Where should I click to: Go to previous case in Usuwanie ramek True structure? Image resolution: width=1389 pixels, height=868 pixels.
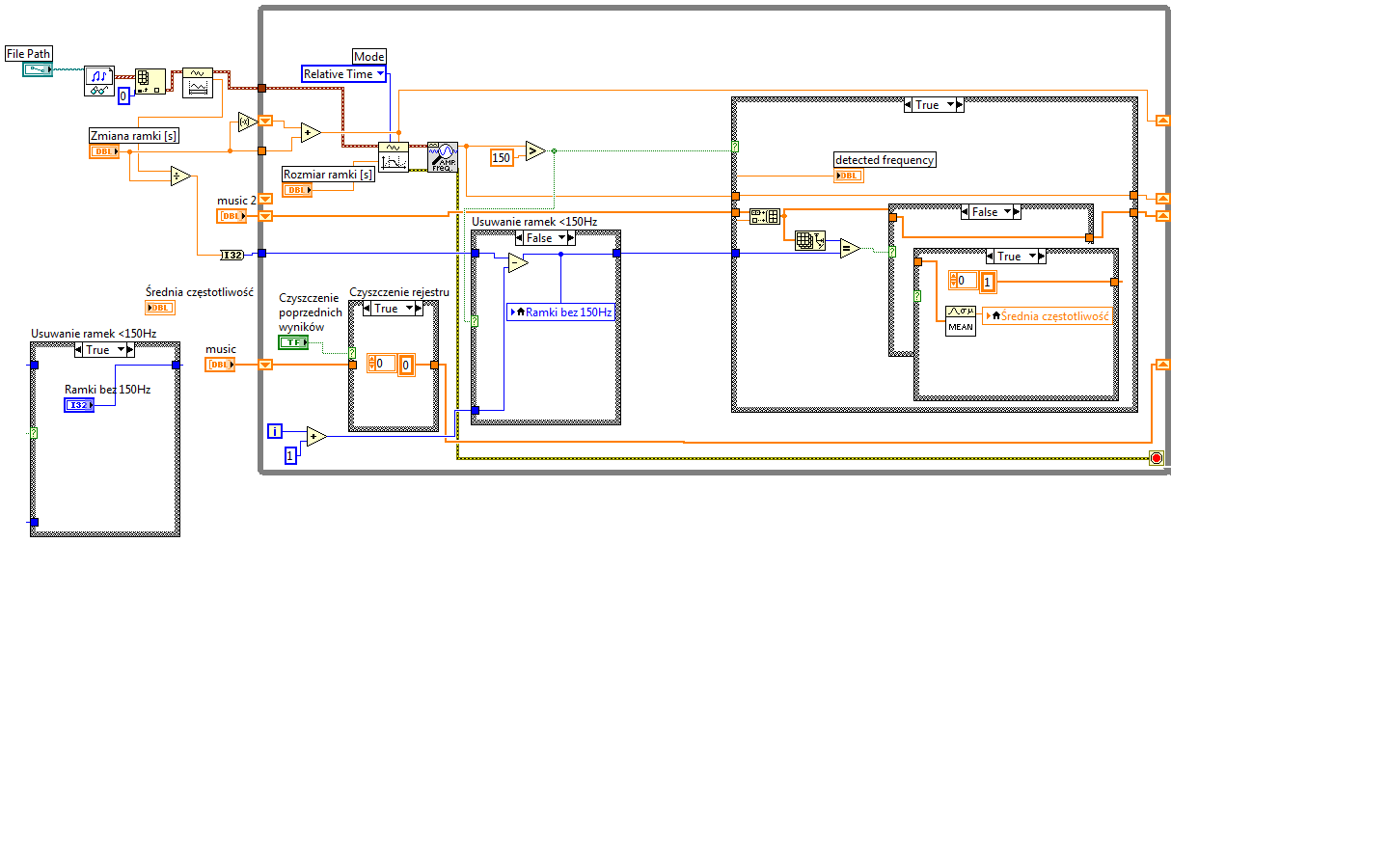coord(79,350)
